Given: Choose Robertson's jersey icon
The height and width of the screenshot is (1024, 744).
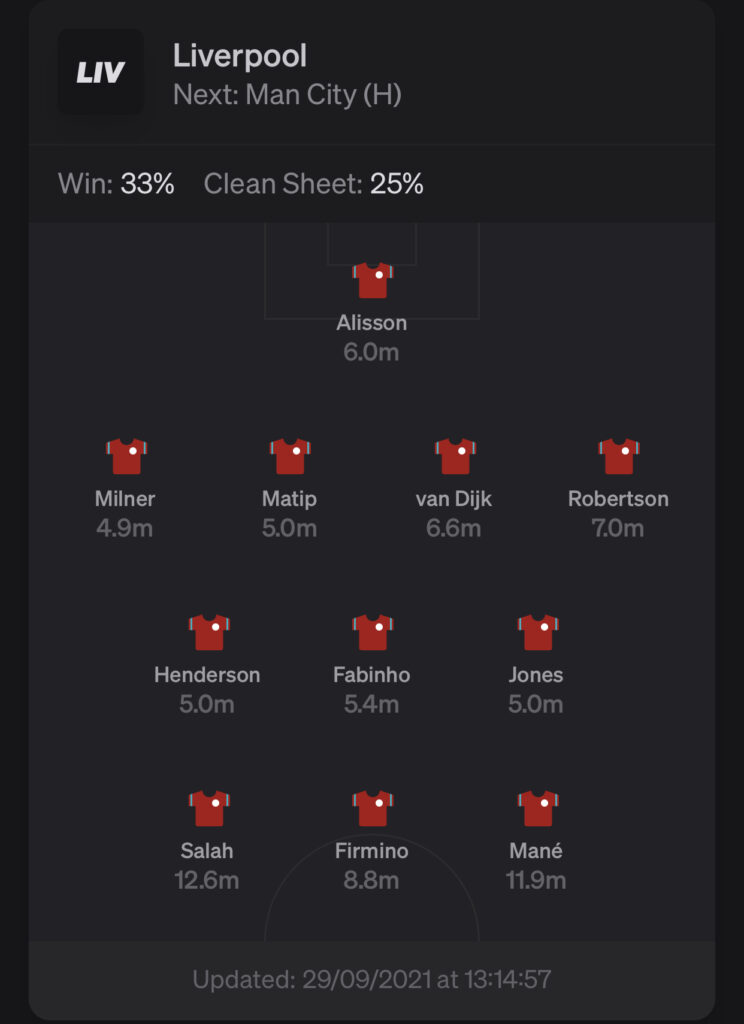Looking at the screenshot, I should tap(619, 456).
